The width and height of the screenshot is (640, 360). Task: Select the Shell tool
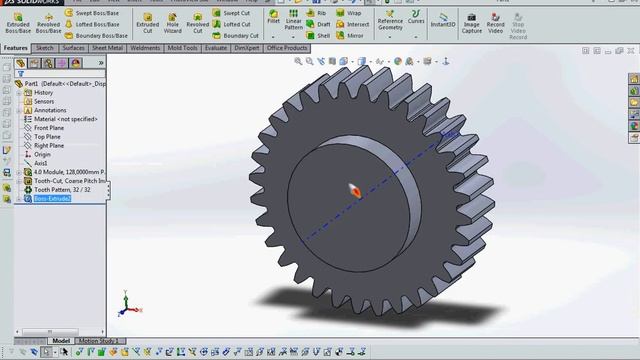(x=318, y=36)
